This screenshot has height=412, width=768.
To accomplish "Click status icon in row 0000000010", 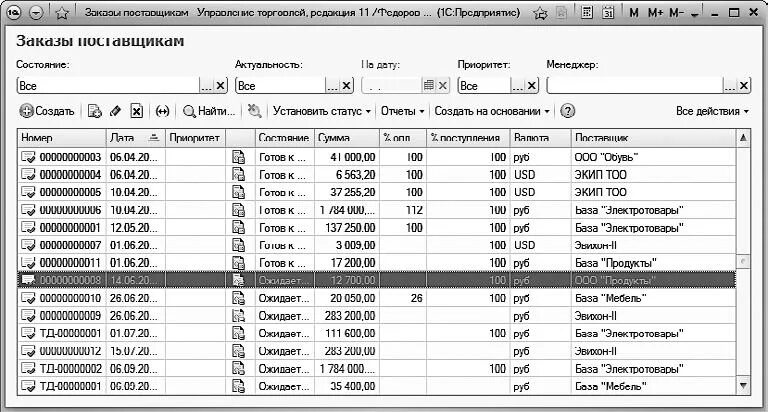I will pos(239,298).
